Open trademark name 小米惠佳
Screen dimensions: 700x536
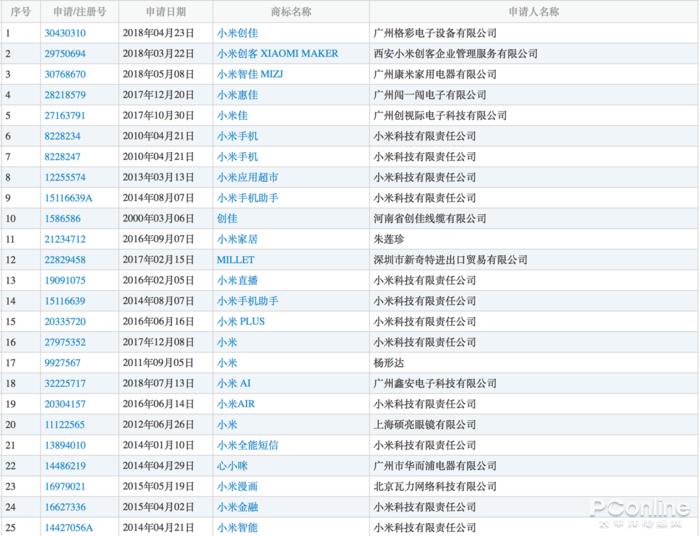[x=238, y=95]
